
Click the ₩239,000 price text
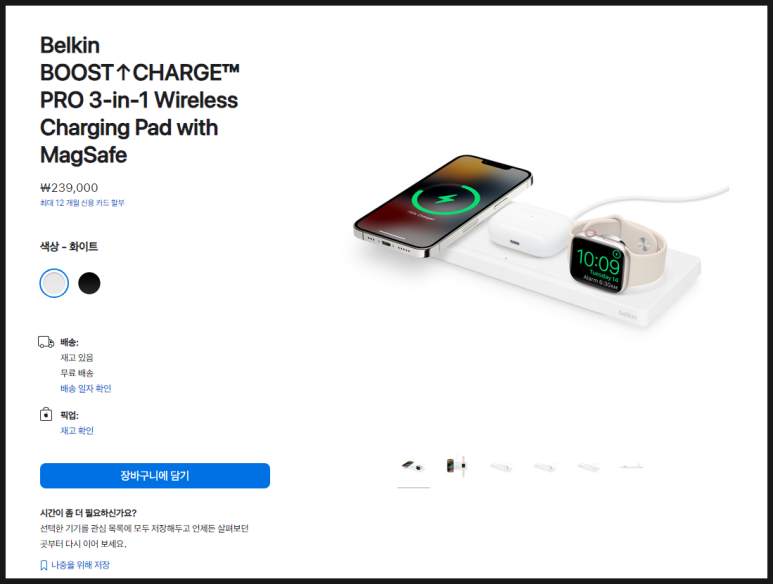click(x=69, y=188)
